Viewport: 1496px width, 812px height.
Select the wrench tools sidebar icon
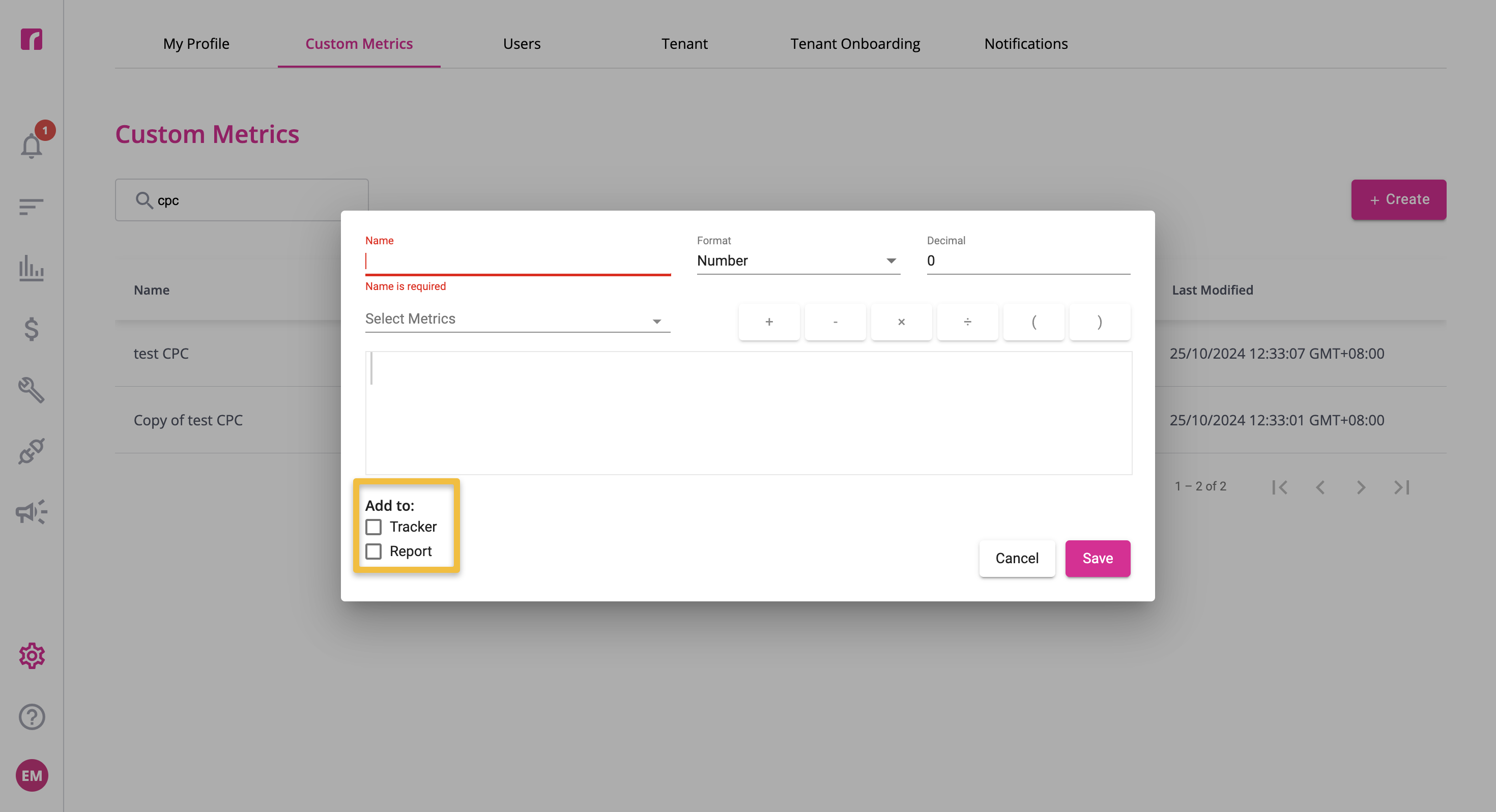click(x=32, y=390)
